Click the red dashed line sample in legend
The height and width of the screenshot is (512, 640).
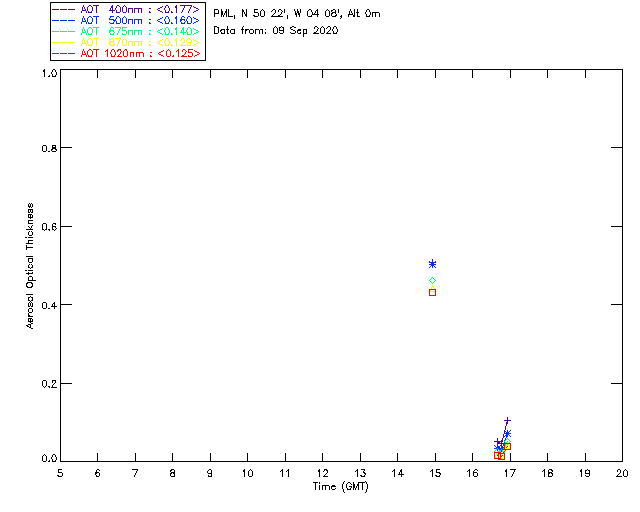[x=64, y=53]
